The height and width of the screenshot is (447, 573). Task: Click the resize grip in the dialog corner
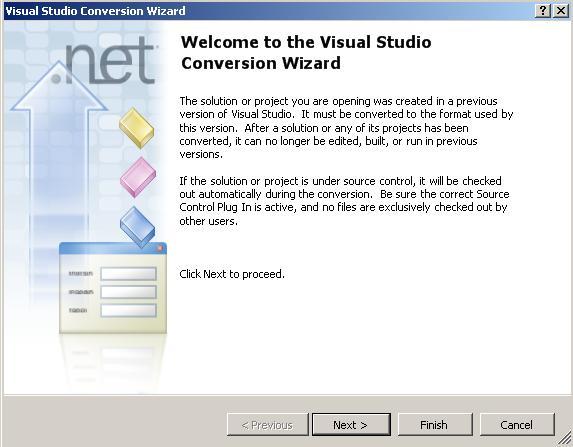pos(565,439)
